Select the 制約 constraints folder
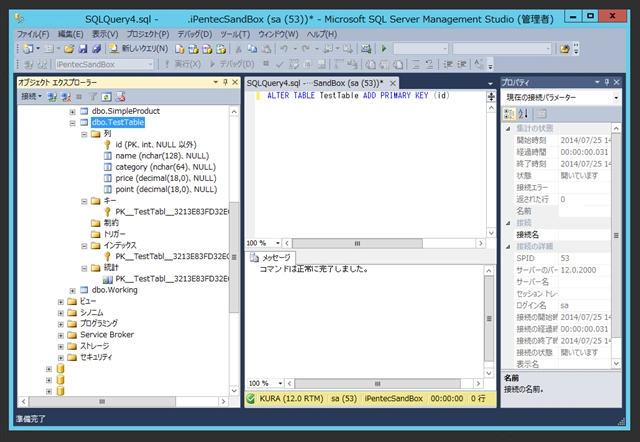 [x=111, y=223]
